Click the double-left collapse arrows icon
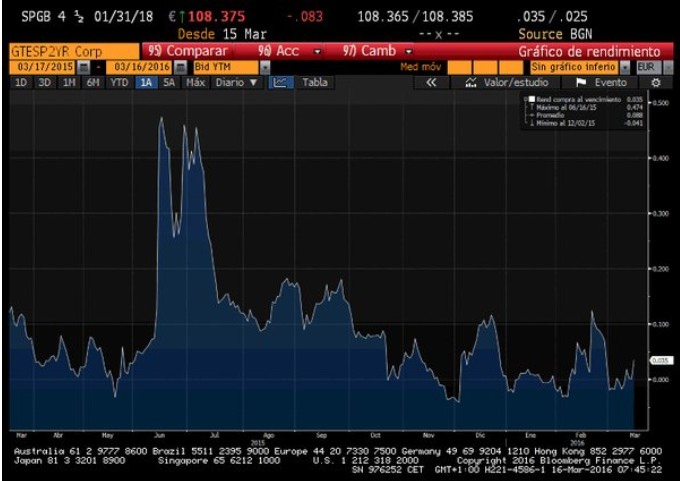Image resolution: width=680 pixels, height=481 pixels. coord(431,83)
